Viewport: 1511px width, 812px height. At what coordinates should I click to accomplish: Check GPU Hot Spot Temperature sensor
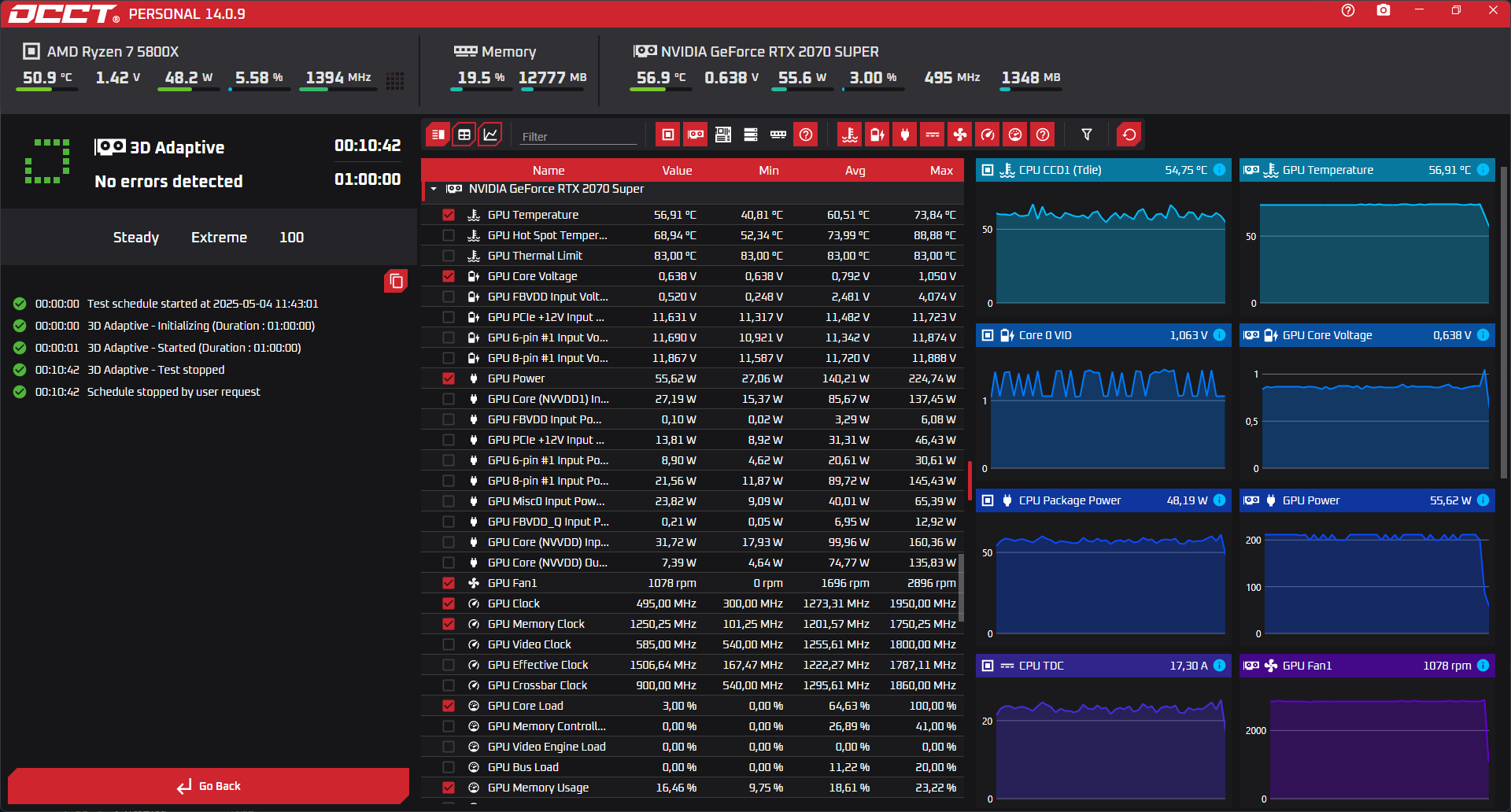(449, 235)
